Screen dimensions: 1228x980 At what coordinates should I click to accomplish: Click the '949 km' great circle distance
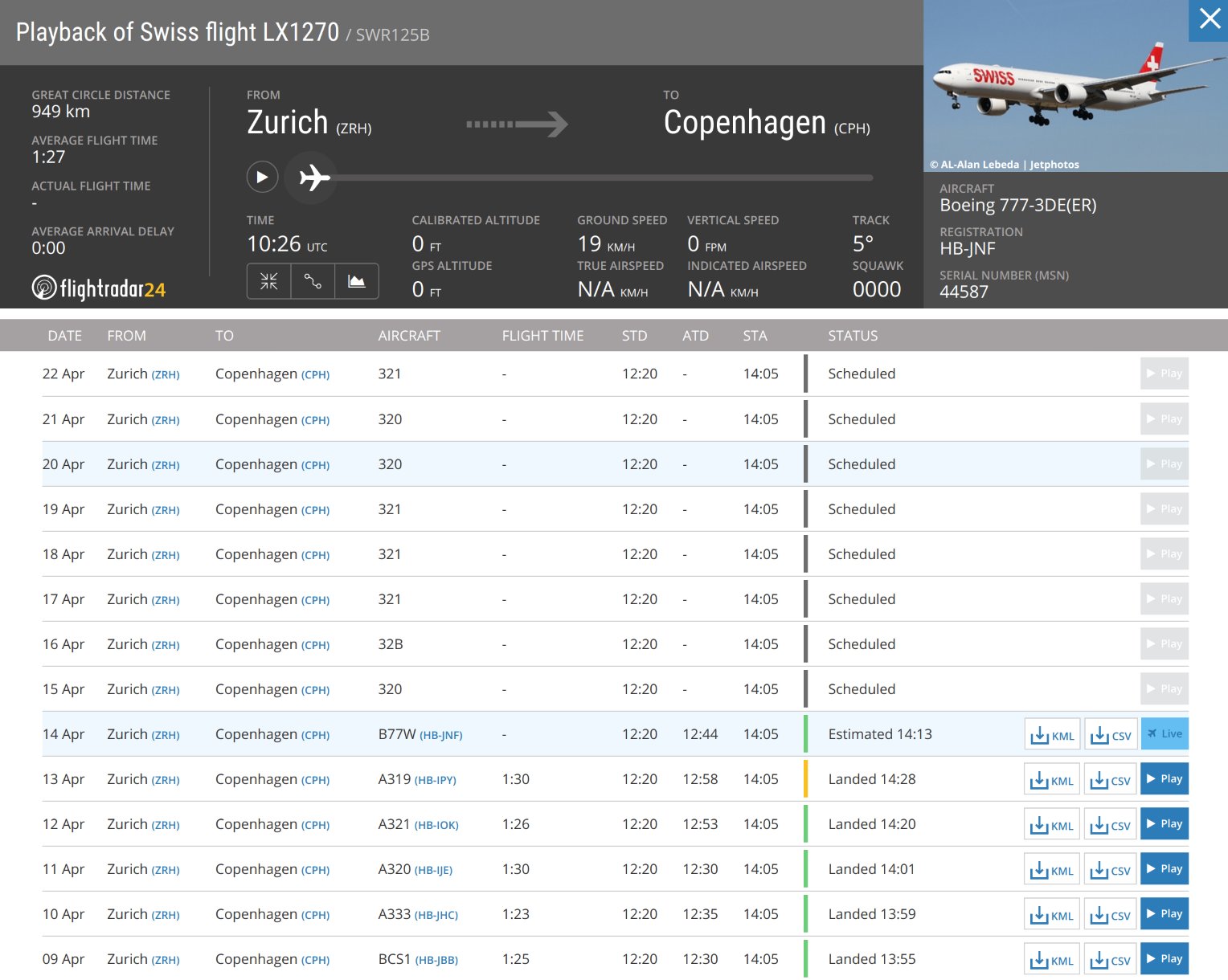(61, 112)
